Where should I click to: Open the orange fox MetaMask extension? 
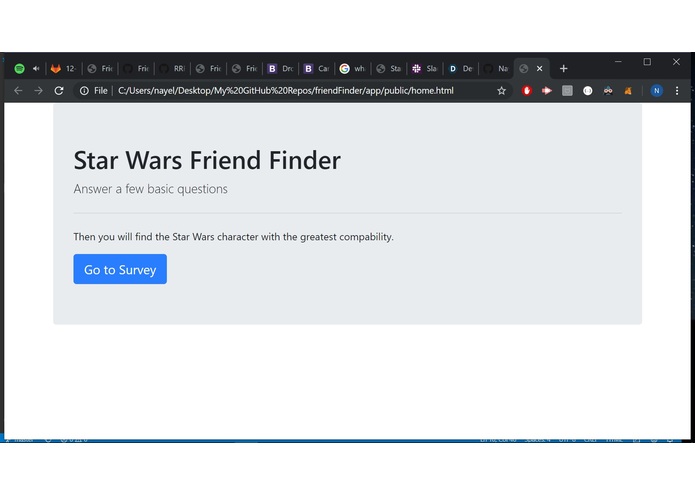point(628,91)
